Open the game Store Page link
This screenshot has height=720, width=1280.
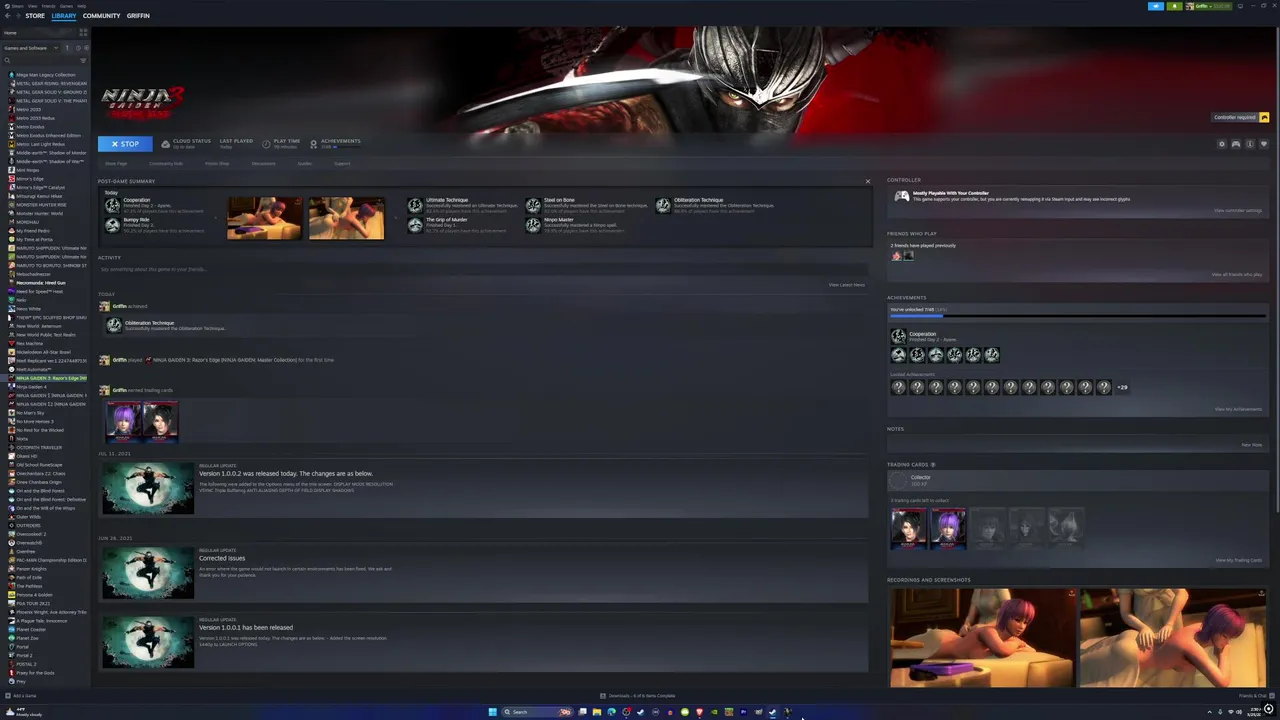click(x=116, y=163)
